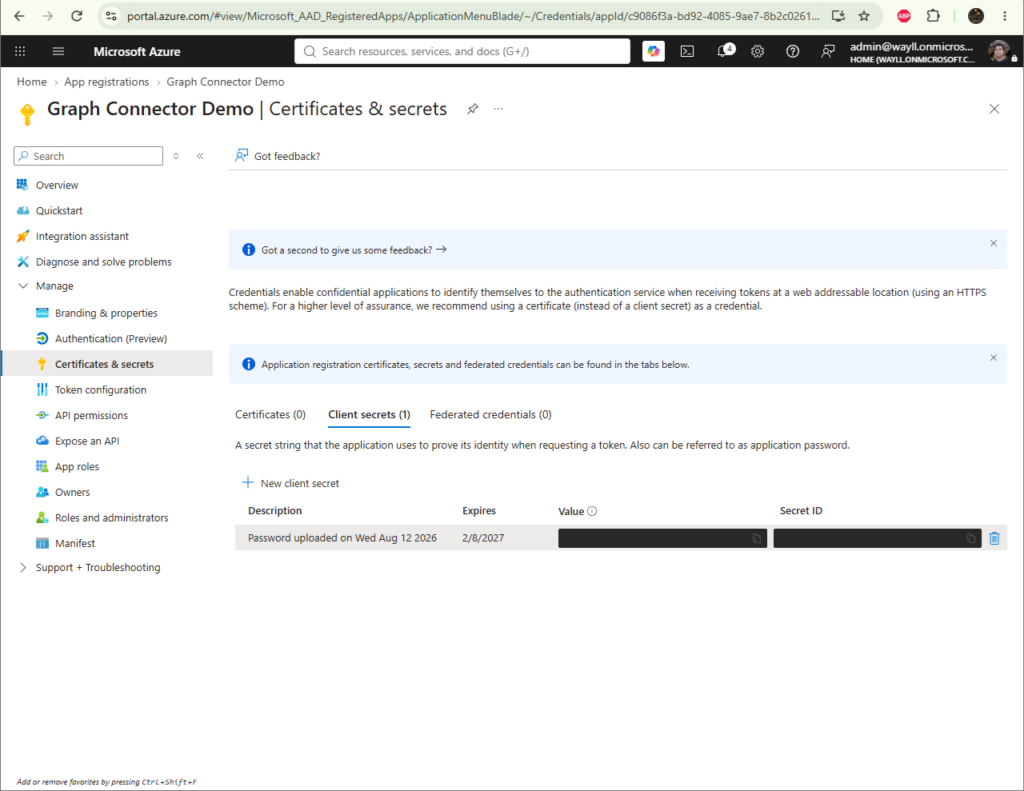Follow the give us some feedback link

coord(353,250)
